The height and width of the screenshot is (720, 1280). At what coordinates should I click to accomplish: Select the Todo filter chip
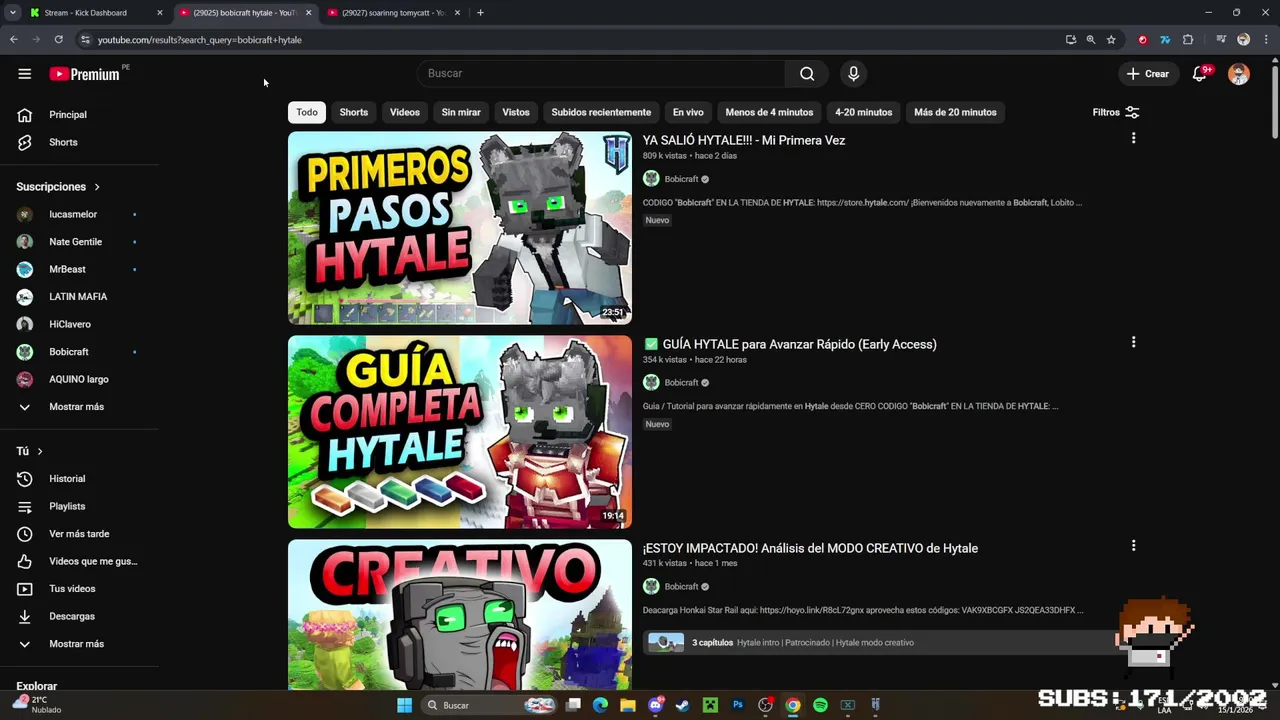tap(307, 112)
